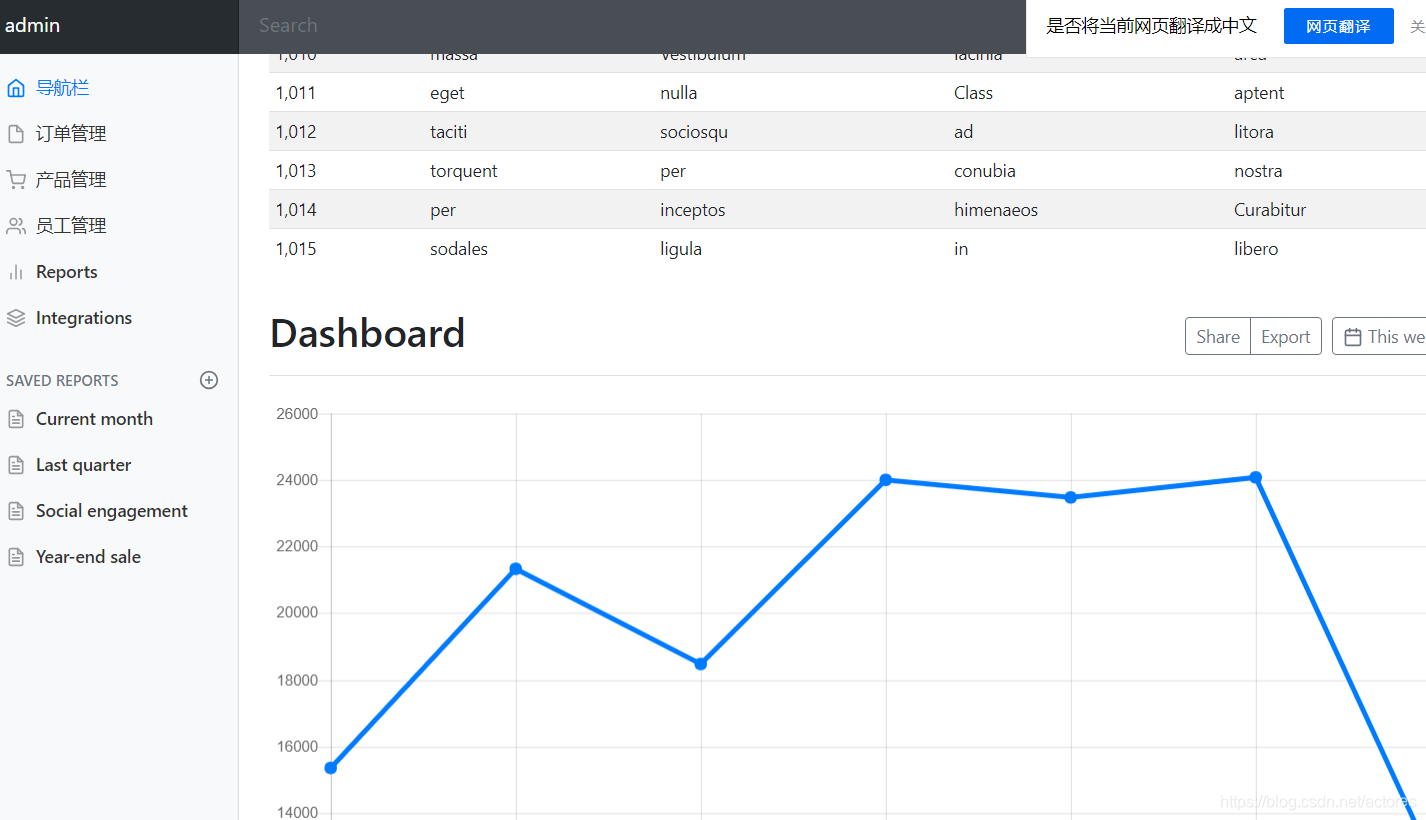Click the chart data point near 21000
The height and width of the screenshot is (820, 1426).
point(516,569)
